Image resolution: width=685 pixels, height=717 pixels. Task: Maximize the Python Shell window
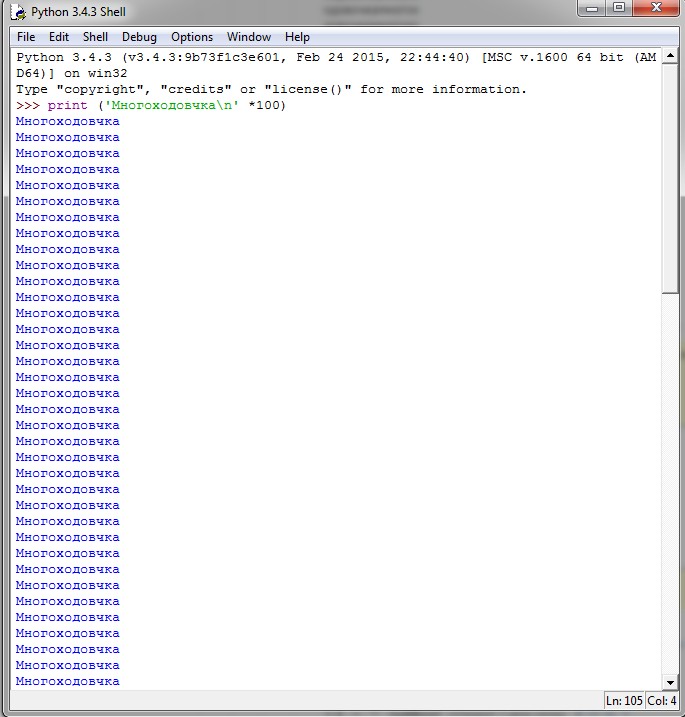point(618,10)
